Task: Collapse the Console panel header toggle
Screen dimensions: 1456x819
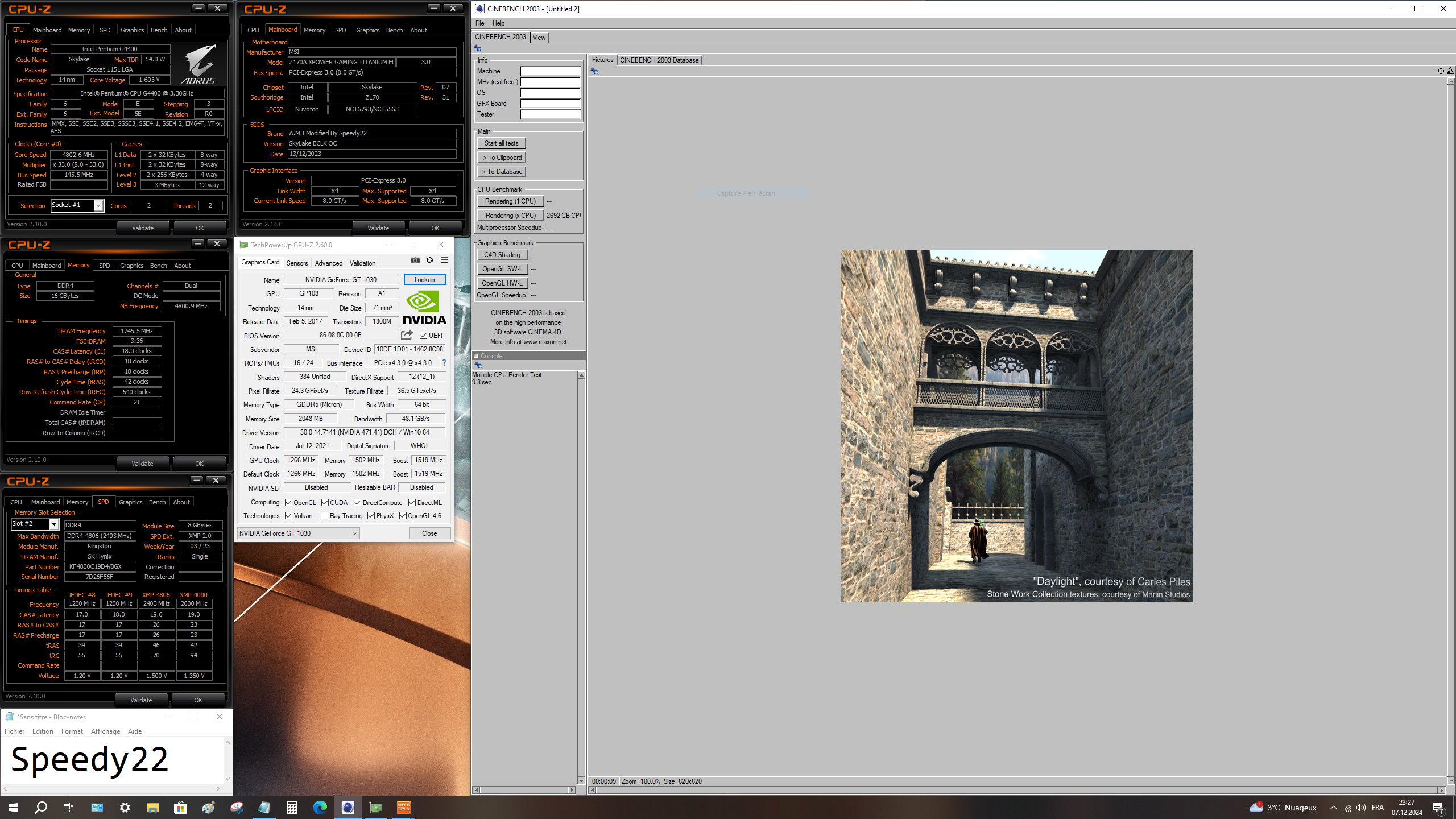Action: (477, 356)
